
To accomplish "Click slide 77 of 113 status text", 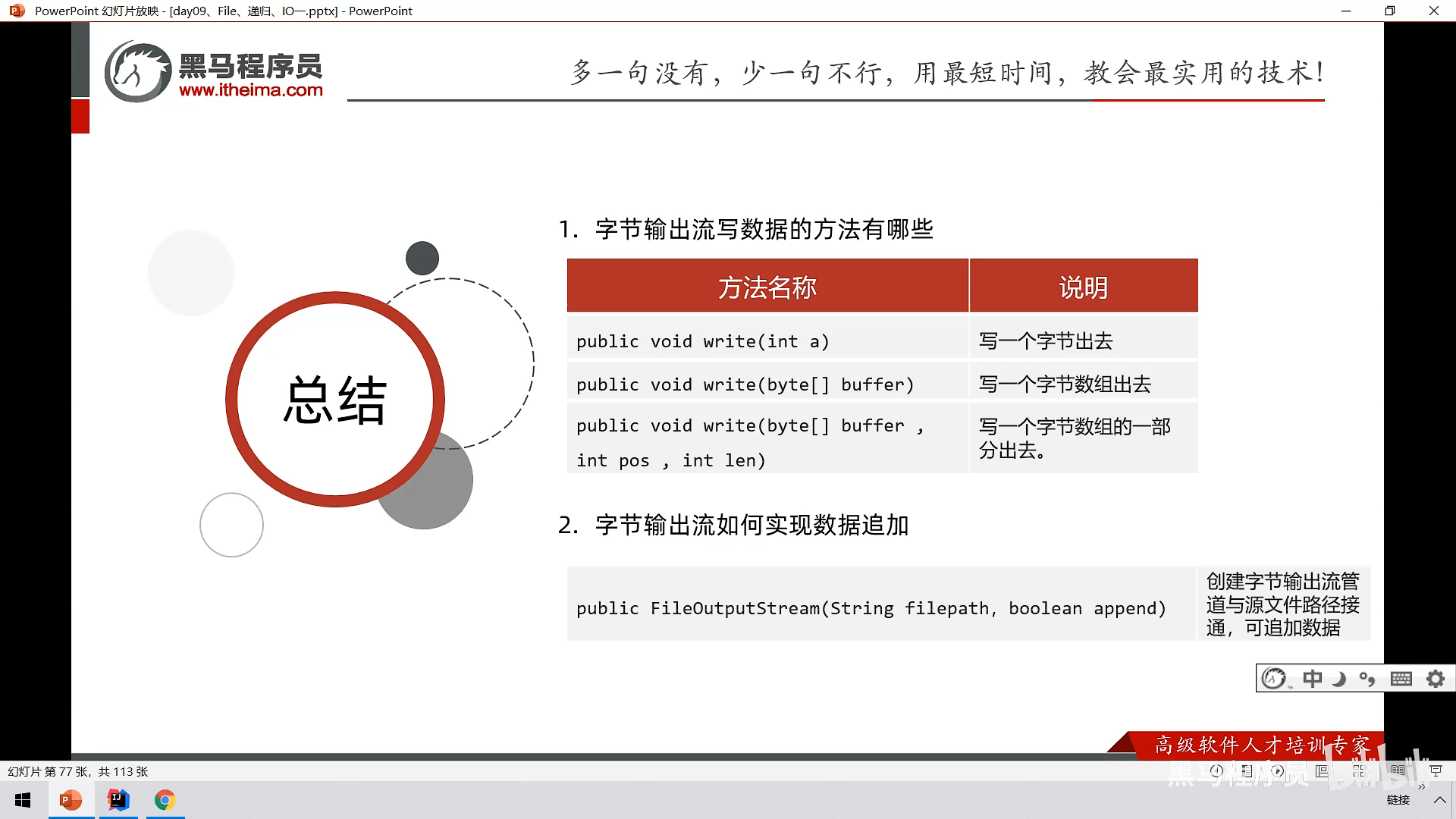I will coord(77,771).
